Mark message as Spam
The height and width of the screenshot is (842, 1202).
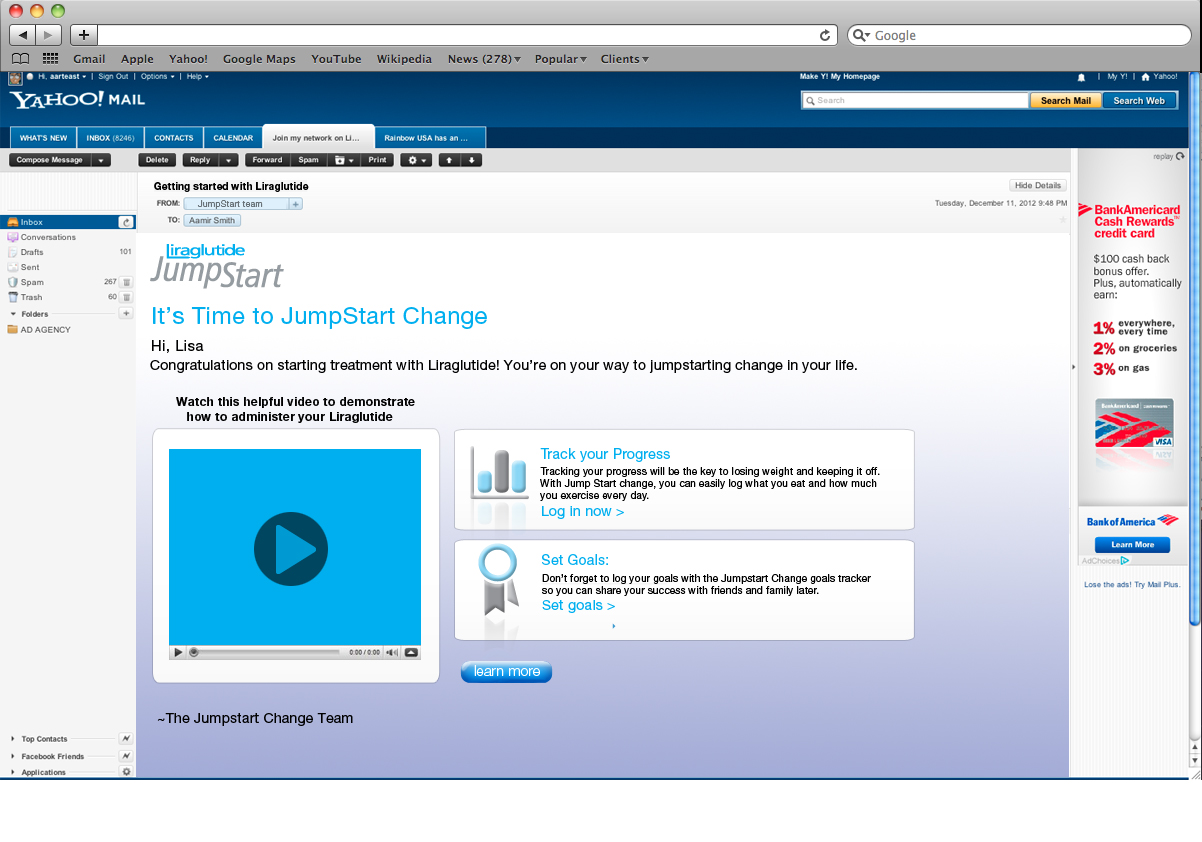pos(309,160)
